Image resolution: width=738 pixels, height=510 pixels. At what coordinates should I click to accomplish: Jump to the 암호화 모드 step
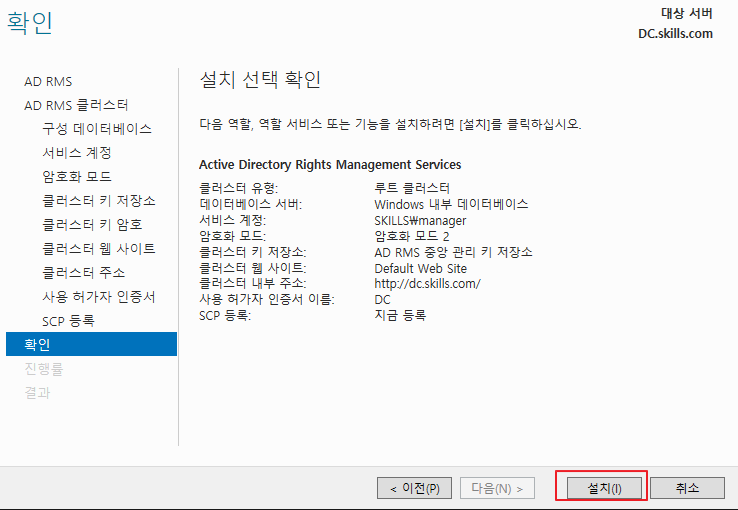click(77, 176)
